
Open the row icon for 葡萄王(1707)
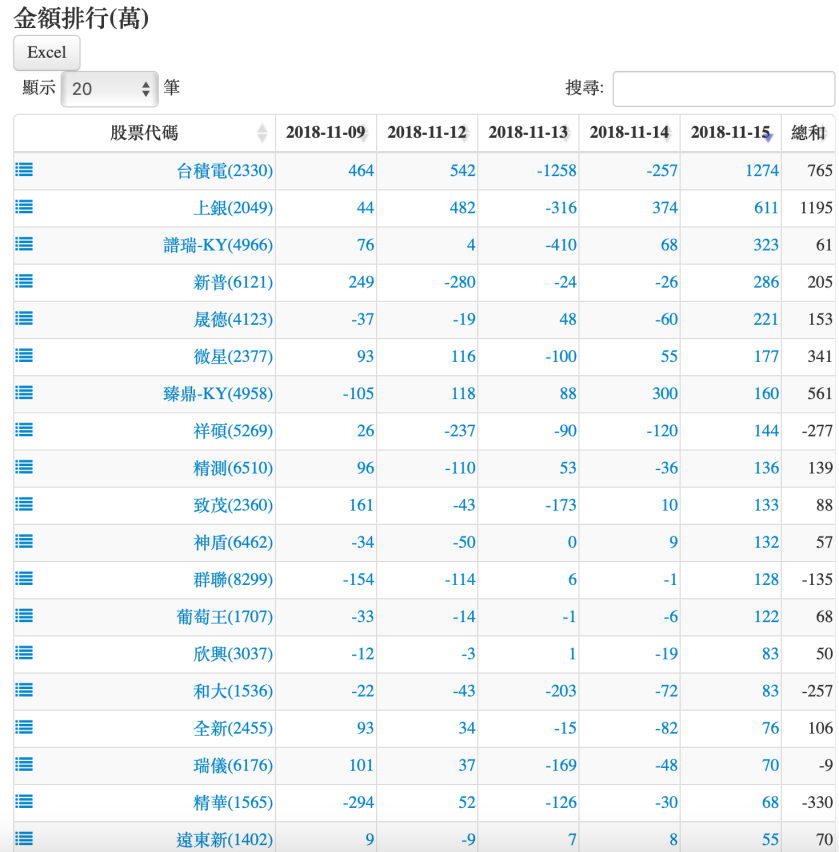(x=22, y=616)
